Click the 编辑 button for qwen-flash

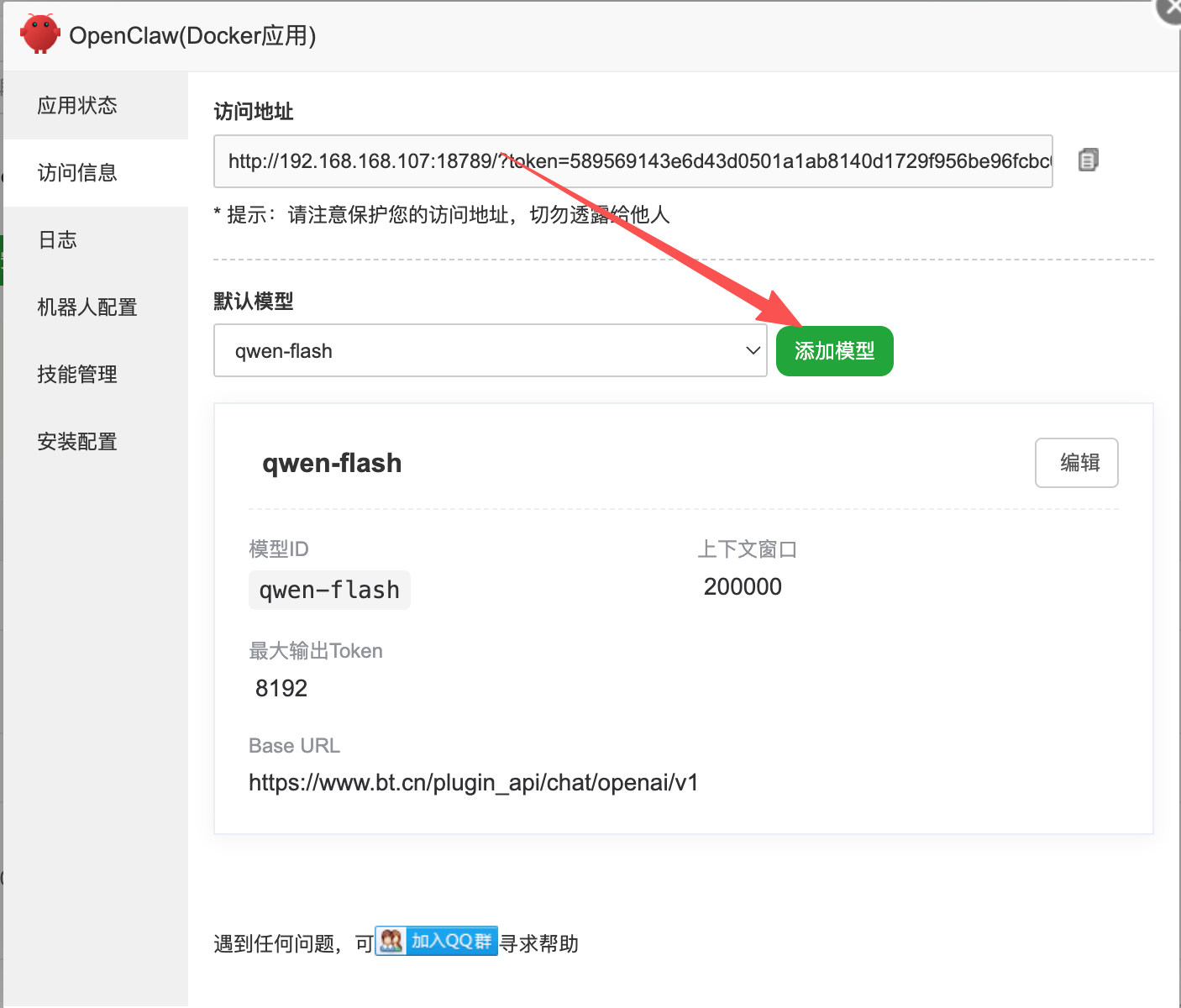pos(1076,463)
